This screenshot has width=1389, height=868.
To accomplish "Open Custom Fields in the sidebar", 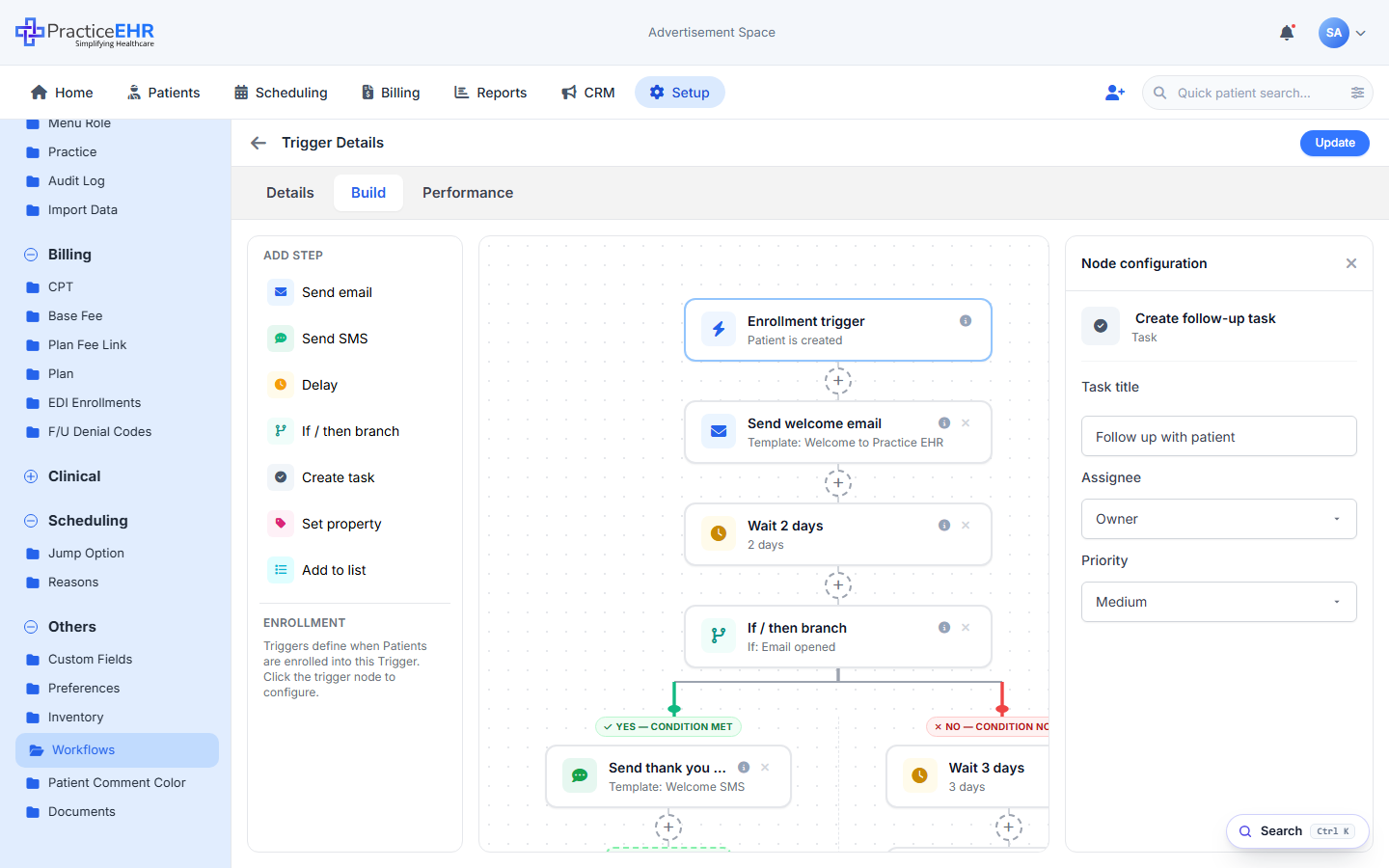I will [90, 660].
